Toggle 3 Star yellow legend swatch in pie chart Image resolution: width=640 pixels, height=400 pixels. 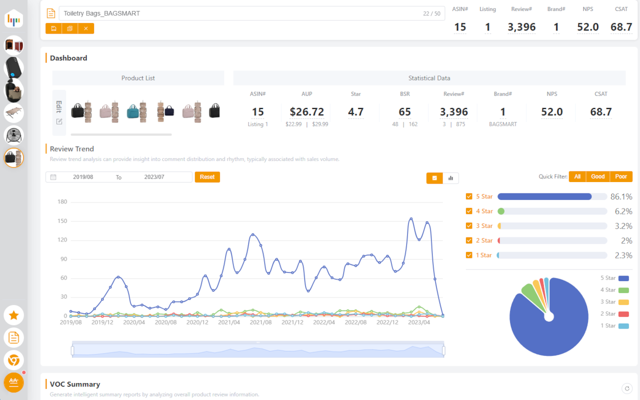point(623,302)
